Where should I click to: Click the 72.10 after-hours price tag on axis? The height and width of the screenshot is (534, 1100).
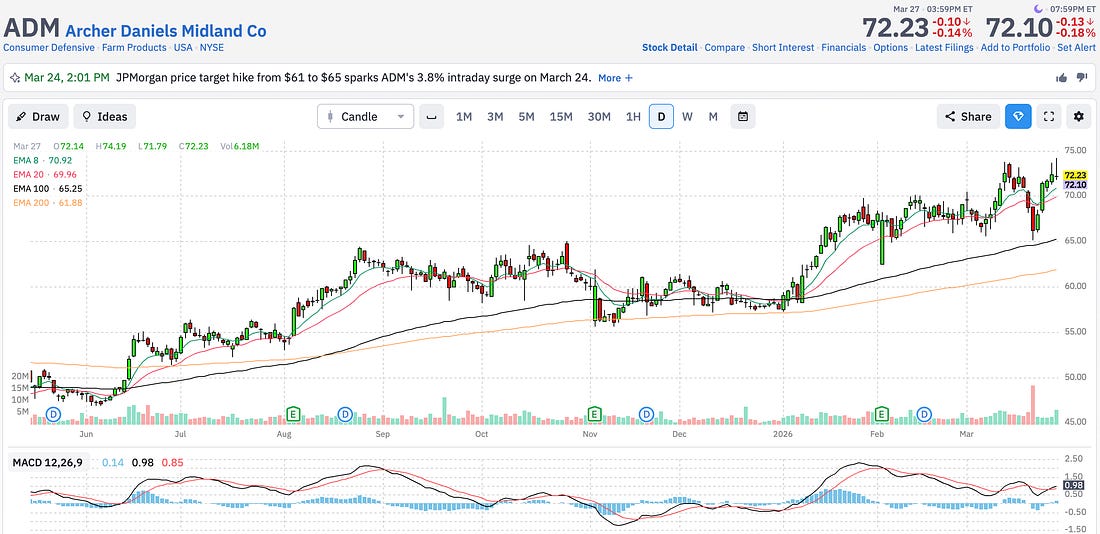pyautogui.click(x=1075, y=185)
